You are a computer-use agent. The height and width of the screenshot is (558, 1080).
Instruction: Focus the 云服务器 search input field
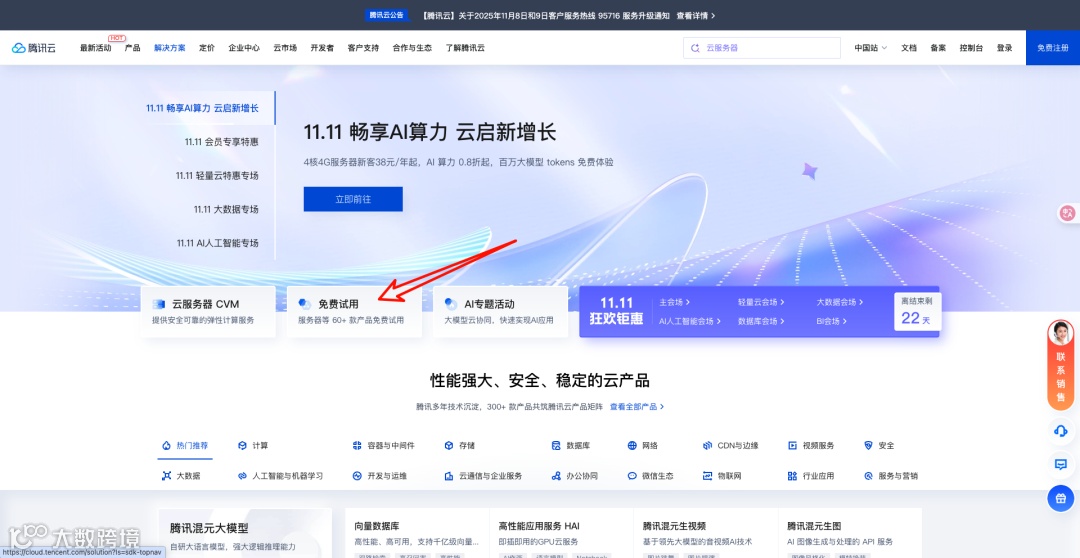[762, 48]
